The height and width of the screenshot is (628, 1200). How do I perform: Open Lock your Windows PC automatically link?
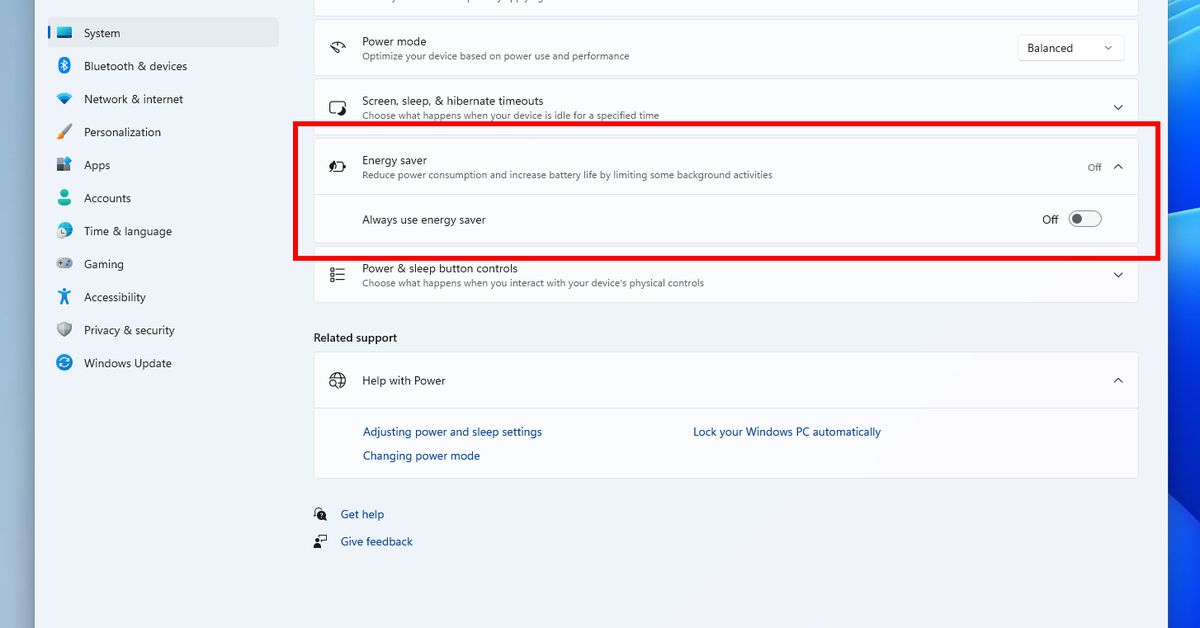787,432
